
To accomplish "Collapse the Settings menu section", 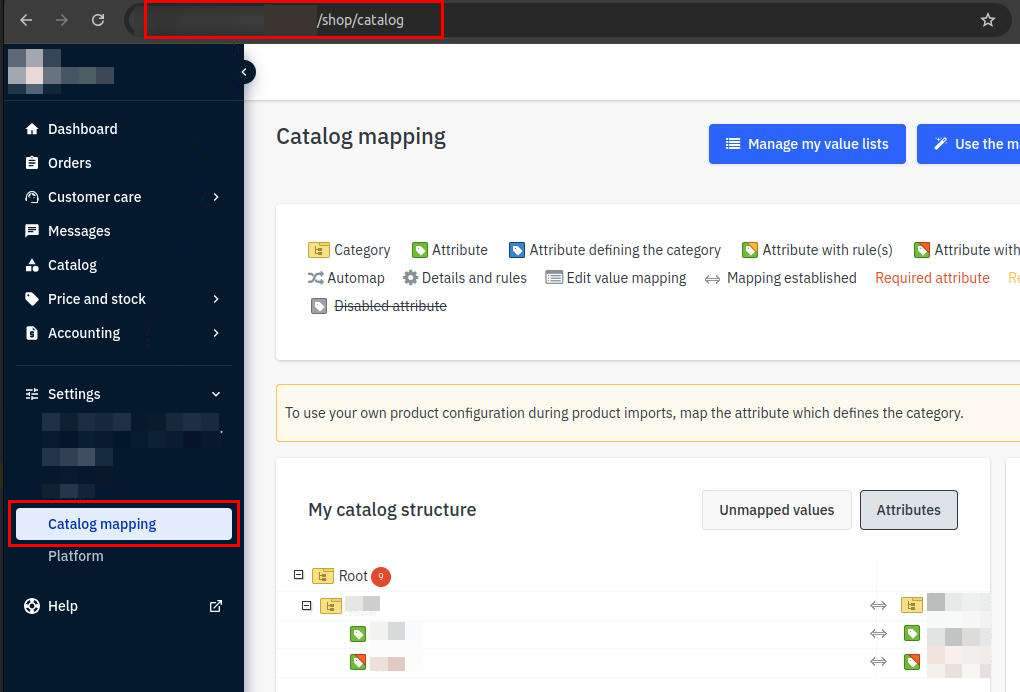I will 216,394.
